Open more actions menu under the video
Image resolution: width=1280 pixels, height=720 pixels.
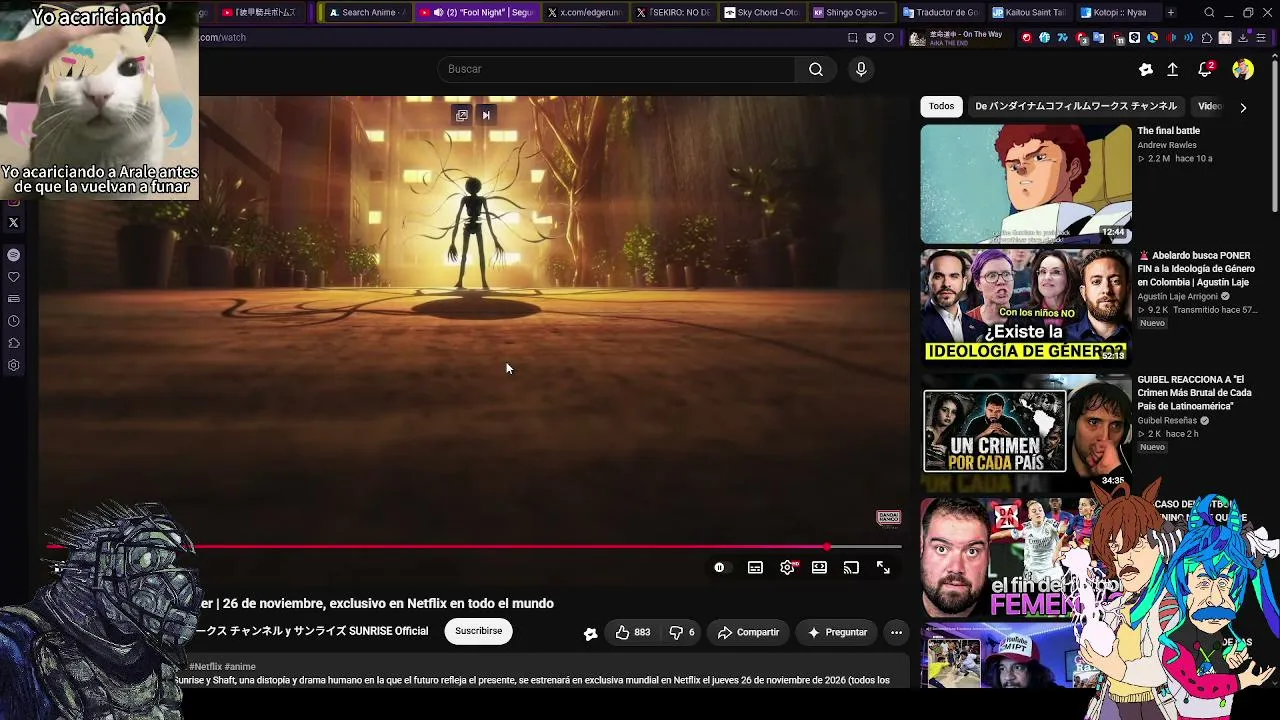point(896,632)
